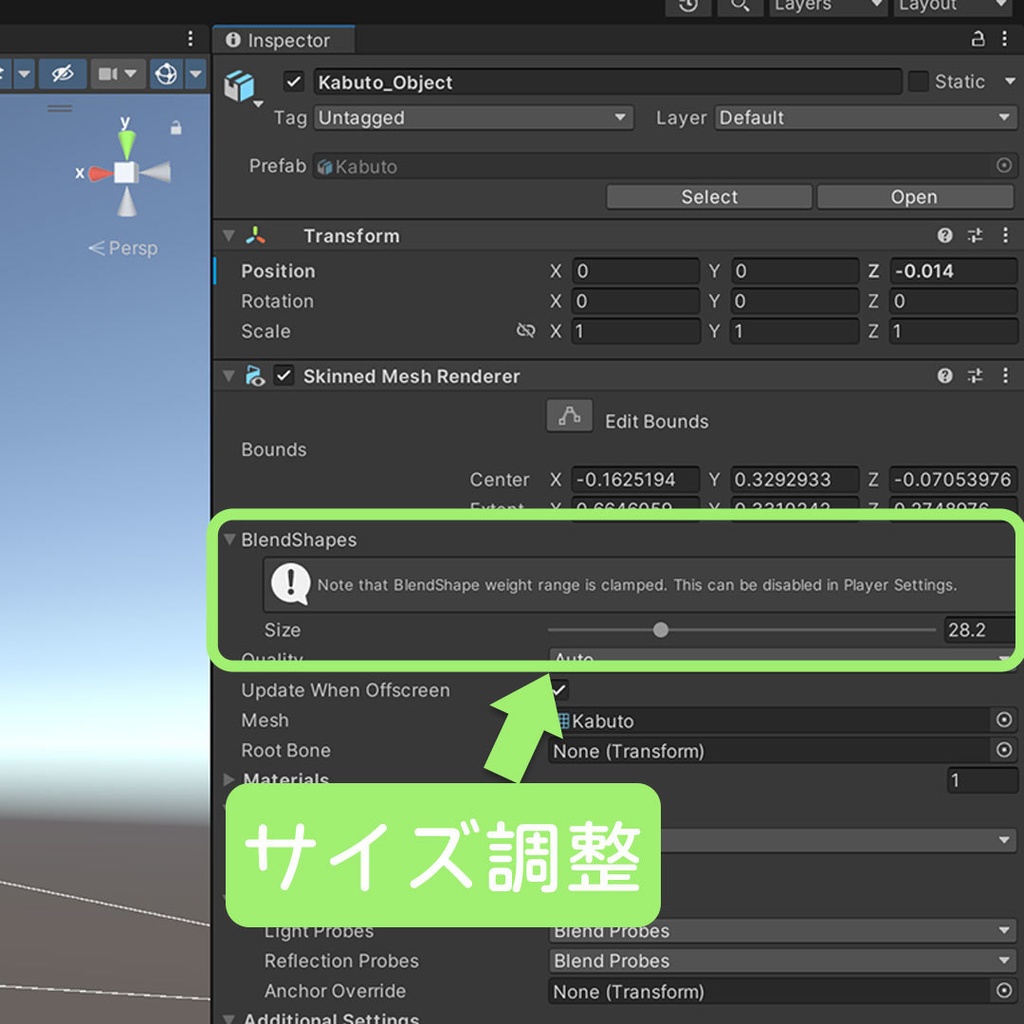Open the scene gizmos sphere icon
The height and width of the screenshot is (1024, 1024).
pyautogui.click(x=166, y=73)
